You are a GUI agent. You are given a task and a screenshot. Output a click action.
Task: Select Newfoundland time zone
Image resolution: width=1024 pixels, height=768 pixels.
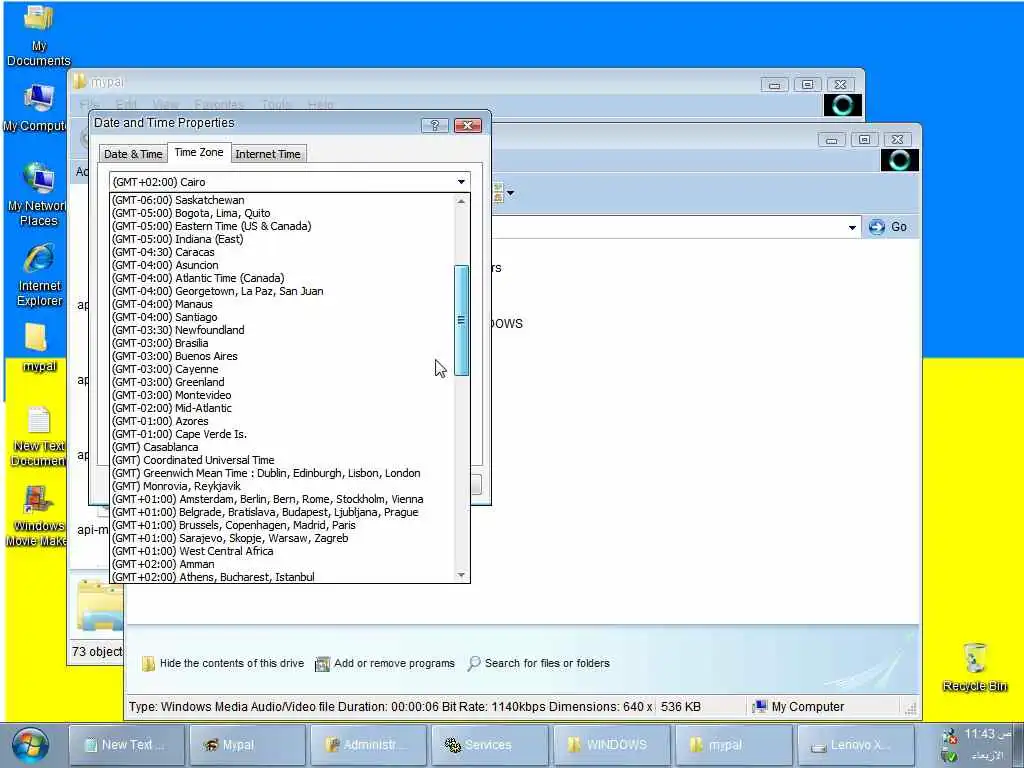[282, 330]
